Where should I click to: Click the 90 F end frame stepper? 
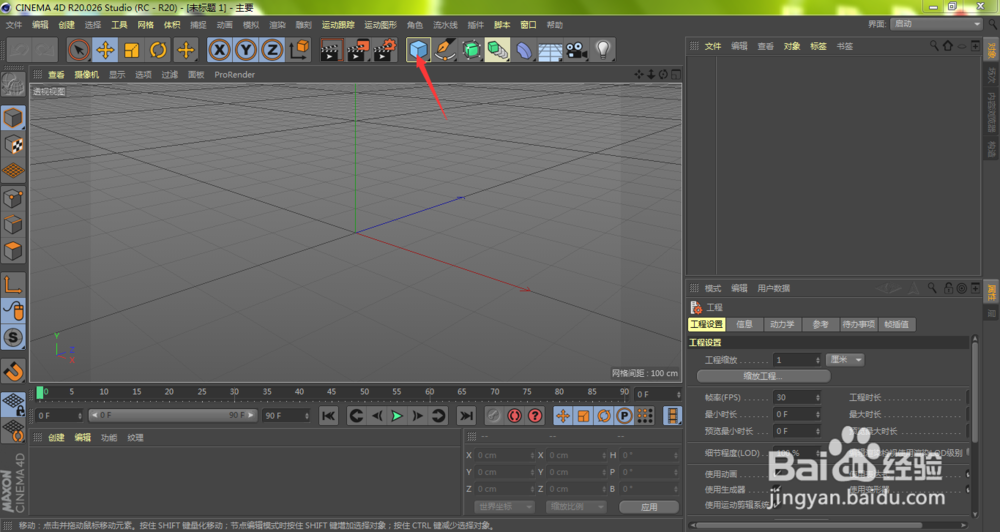click(307, 416)
